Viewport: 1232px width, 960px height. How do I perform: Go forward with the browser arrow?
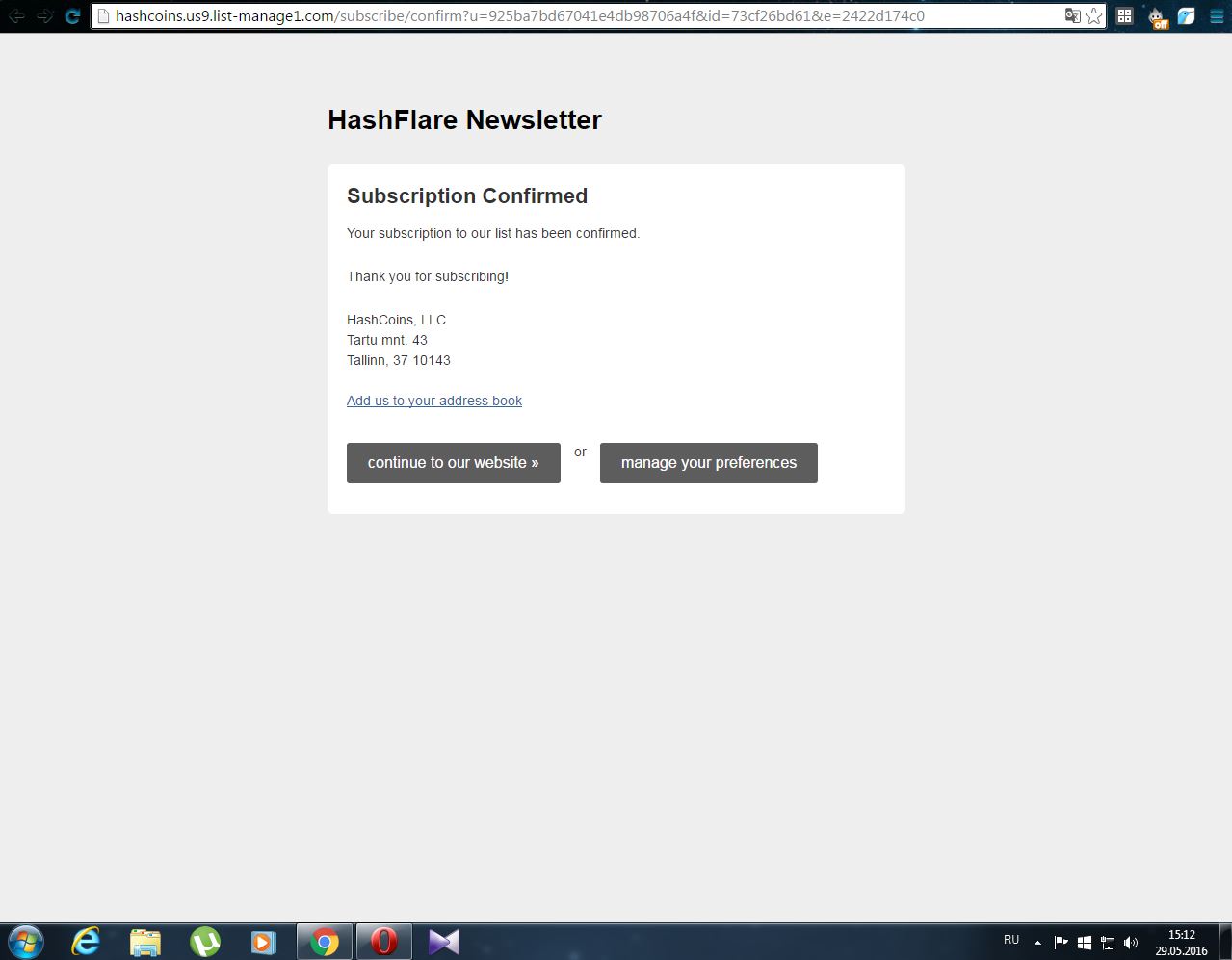[44, 15]
